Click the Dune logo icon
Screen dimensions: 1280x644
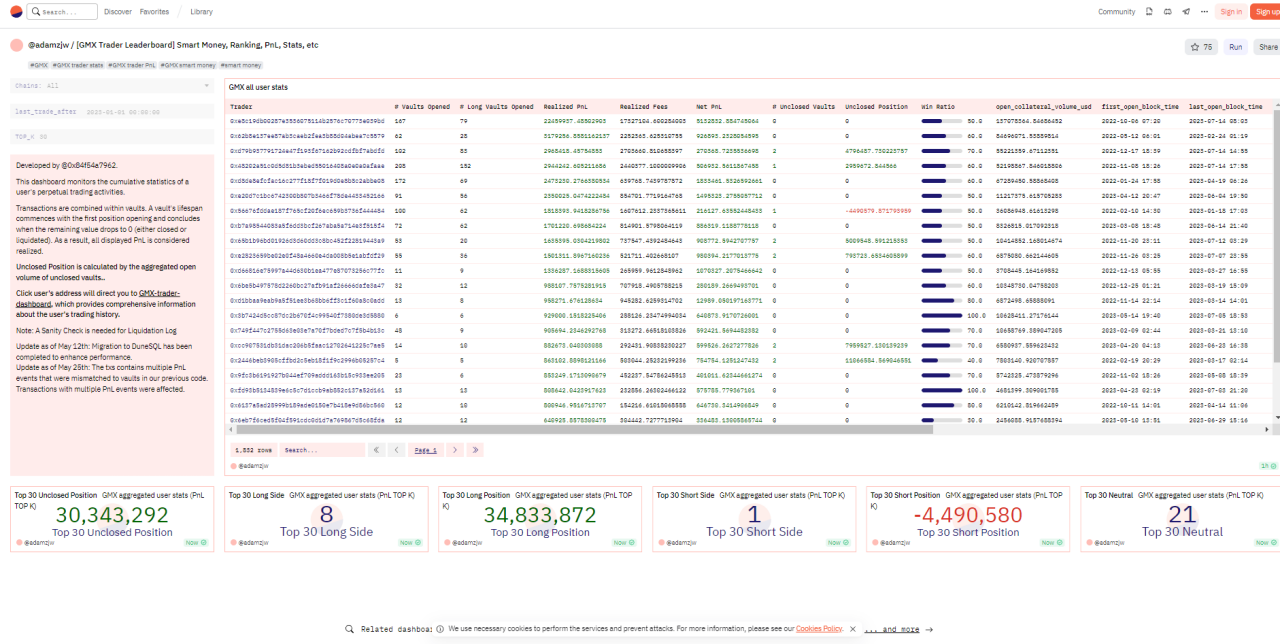(x=15, y=12)
